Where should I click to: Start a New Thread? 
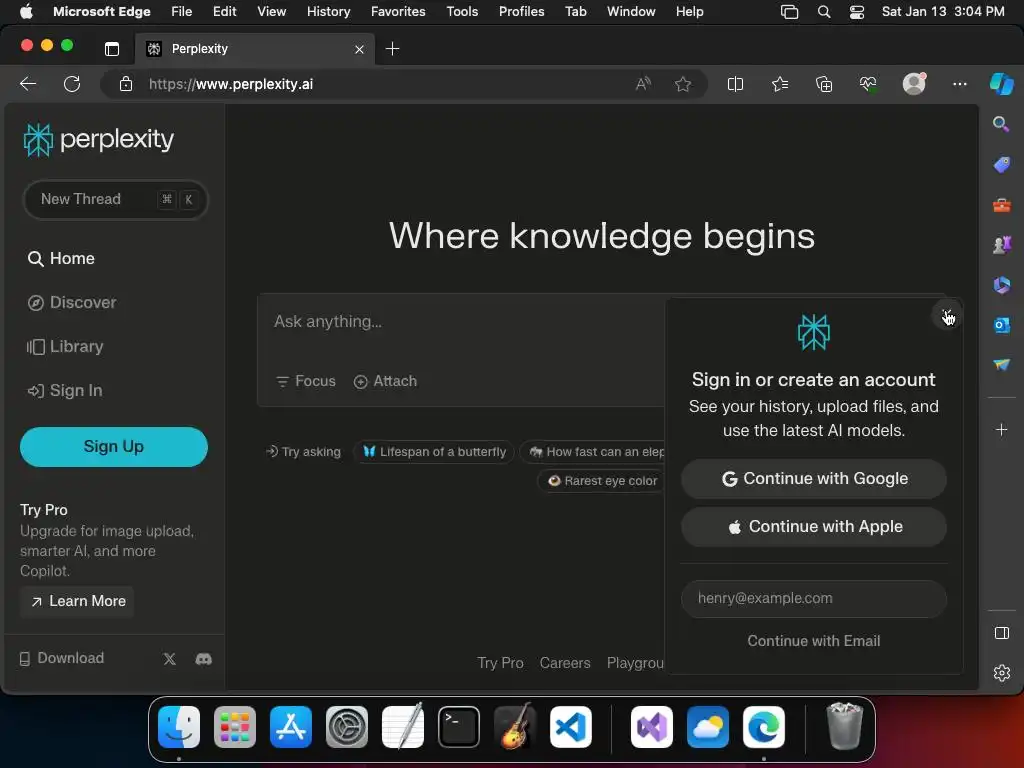115,199
